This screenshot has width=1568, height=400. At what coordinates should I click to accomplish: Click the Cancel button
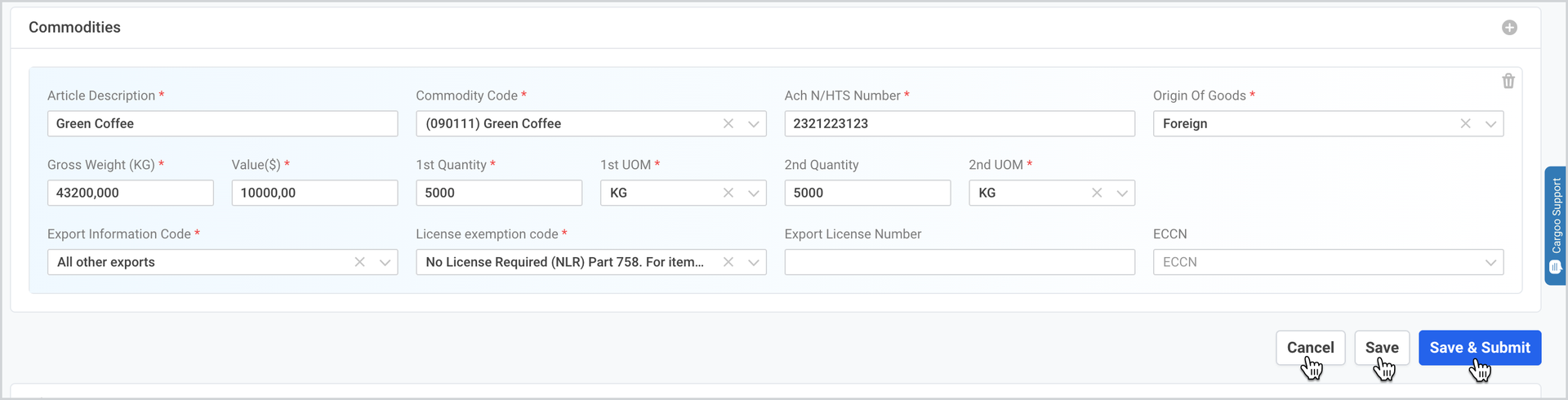1310,348
